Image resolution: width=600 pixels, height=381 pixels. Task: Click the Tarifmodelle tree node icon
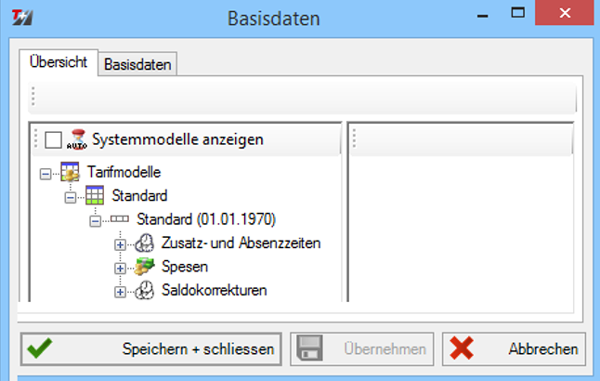click(70, 172)
